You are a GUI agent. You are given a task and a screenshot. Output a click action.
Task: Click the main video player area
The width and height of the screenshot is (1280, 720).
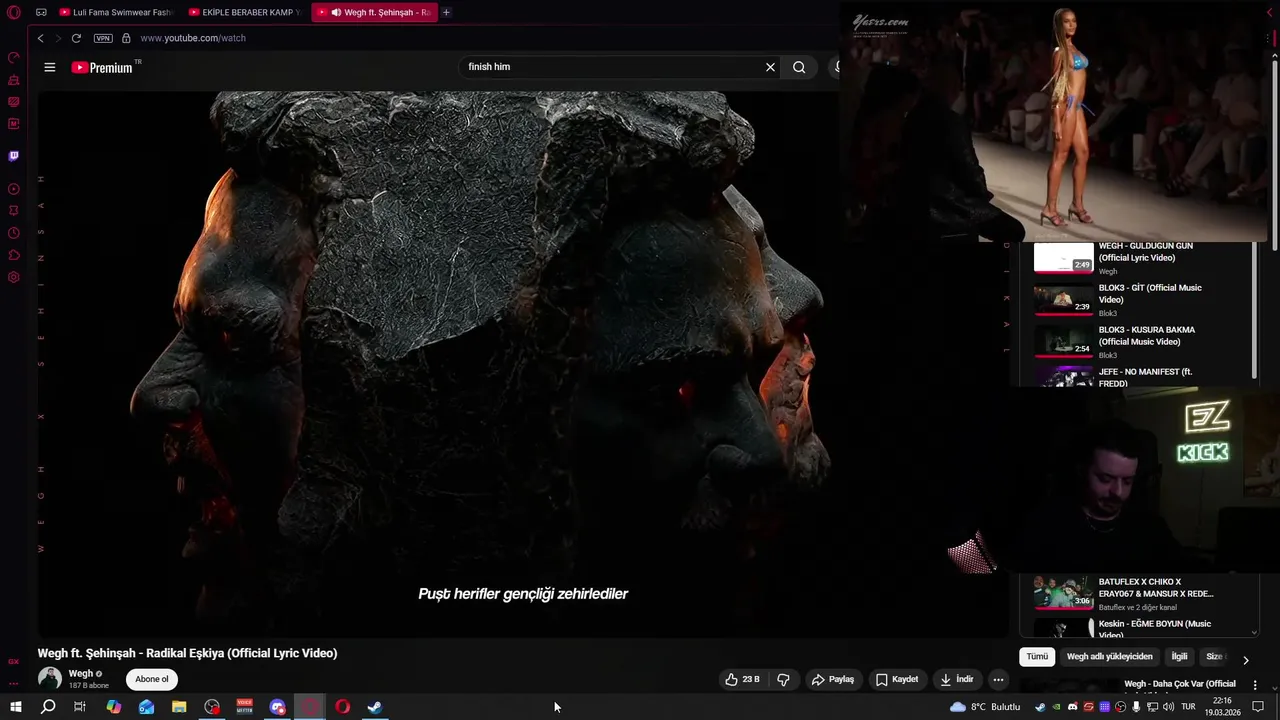click(523, 364)
